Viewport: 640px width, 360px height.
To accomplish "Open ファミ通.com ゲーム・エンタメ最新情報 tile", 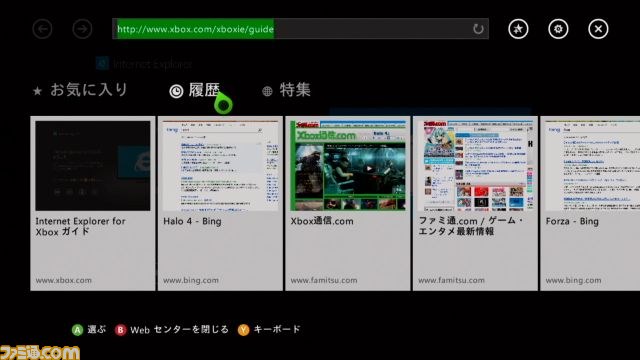I will (x=475, y=203).
